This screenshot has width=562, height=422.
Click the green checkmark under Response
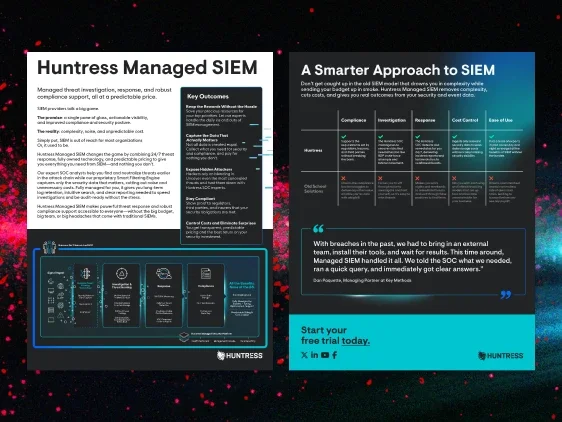(x=418, y=137)
